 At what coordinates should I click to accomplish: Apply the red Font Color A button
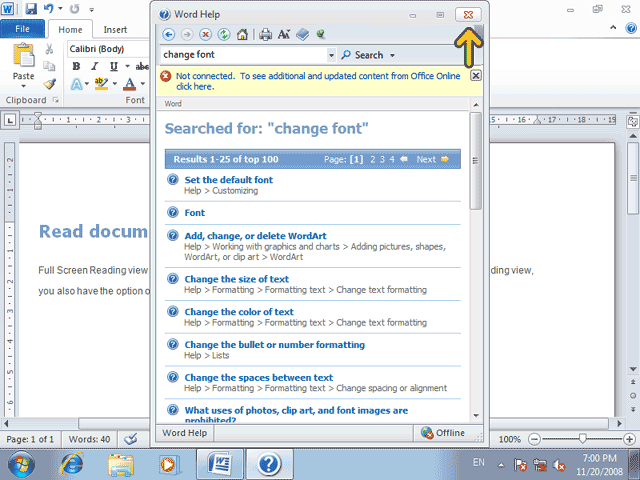(x=130, y=84)
